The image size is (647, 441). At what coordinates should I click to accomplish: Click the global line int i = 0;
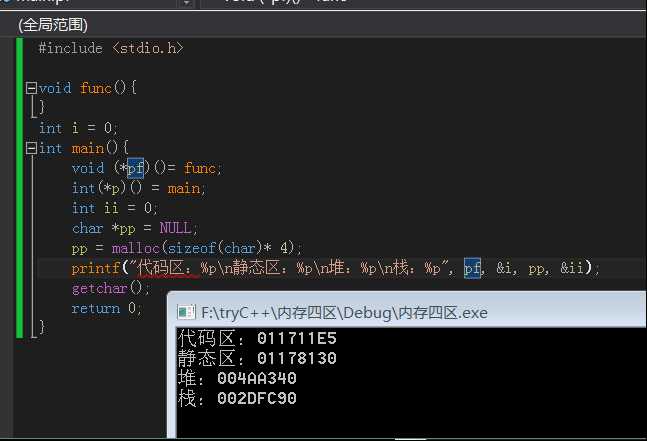pyautogui.click(x=78, y=128)
